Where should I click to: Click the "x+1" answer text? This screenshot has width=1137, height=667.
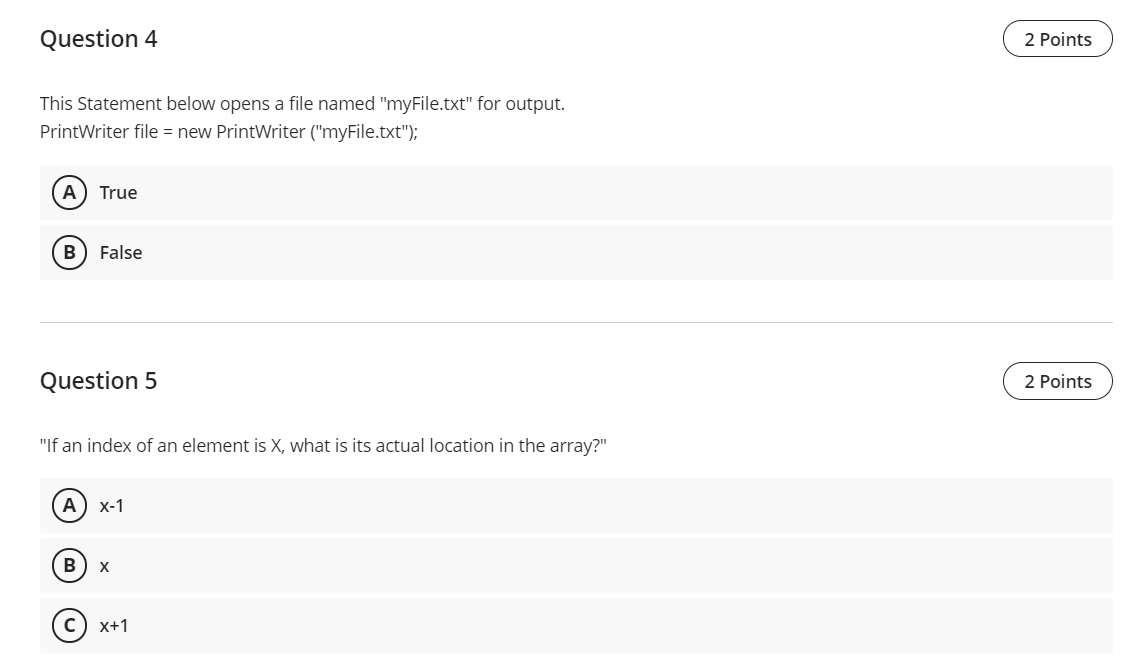[114, 626]
